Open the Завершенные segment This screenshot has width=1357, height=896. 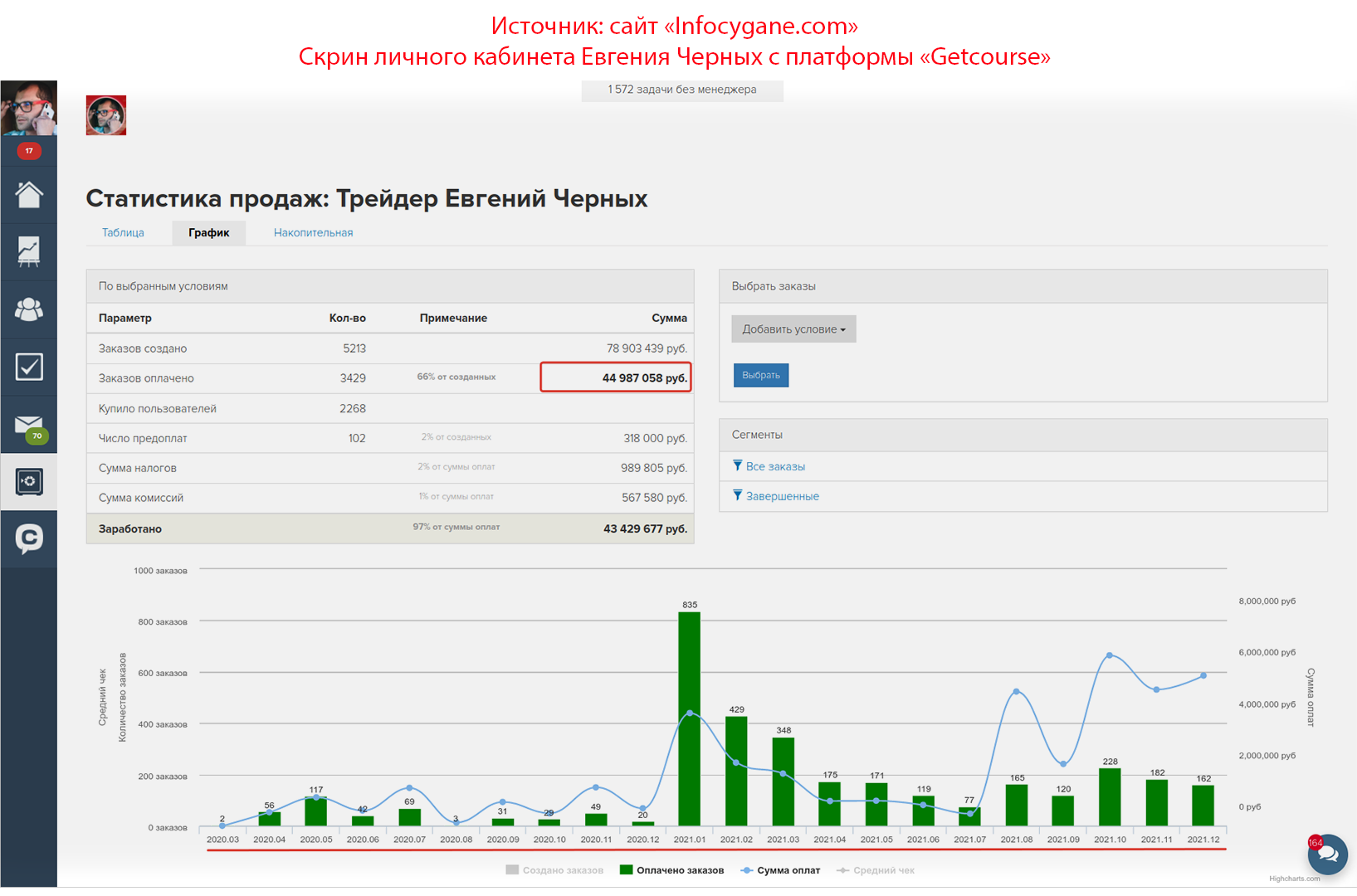coord(782,496)
